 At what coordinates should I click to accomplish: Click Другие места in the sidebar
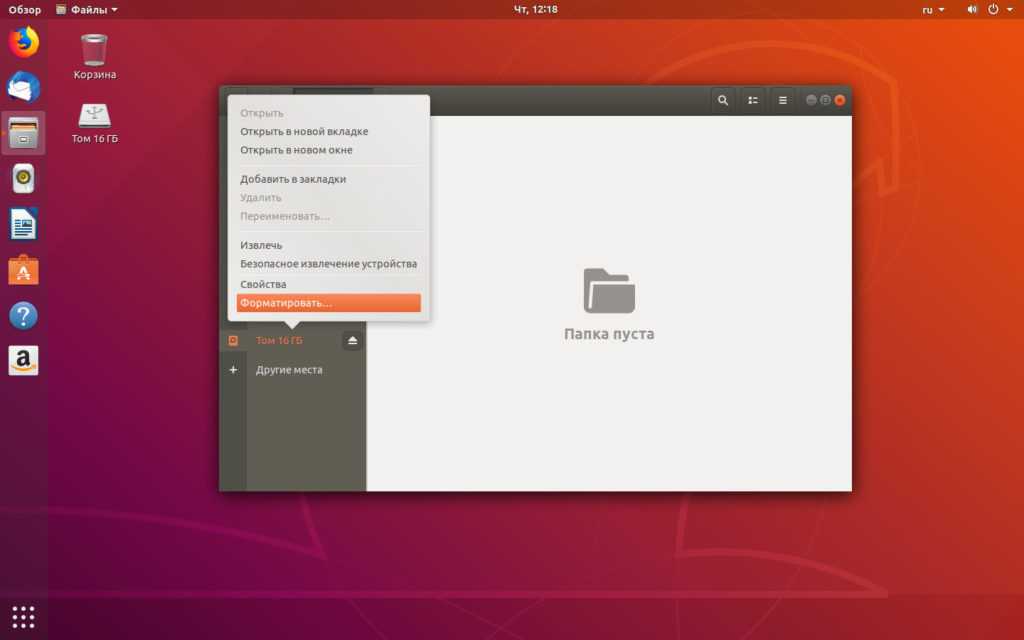(289, 370)
